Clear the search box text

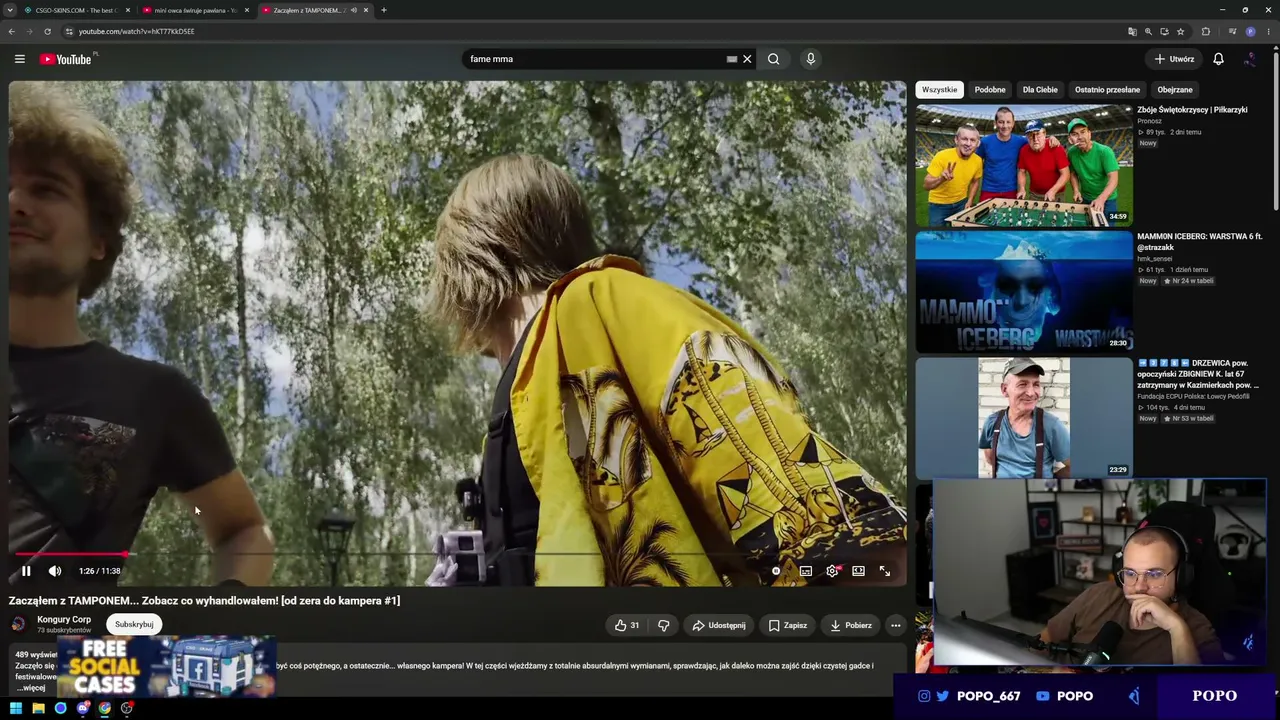(747, 59)
